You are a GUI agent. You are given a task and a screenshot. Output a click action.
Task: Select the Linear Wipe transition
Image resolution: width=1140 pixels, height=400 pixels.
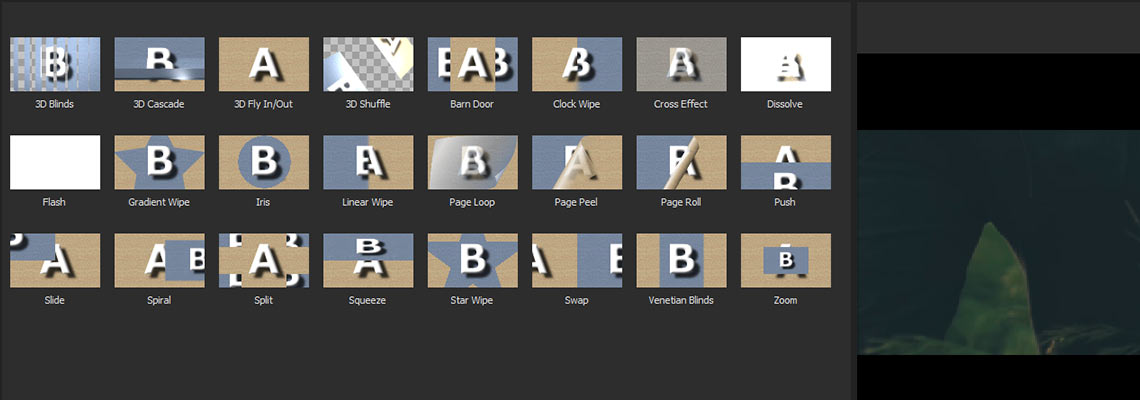click(x=368, y=162)
